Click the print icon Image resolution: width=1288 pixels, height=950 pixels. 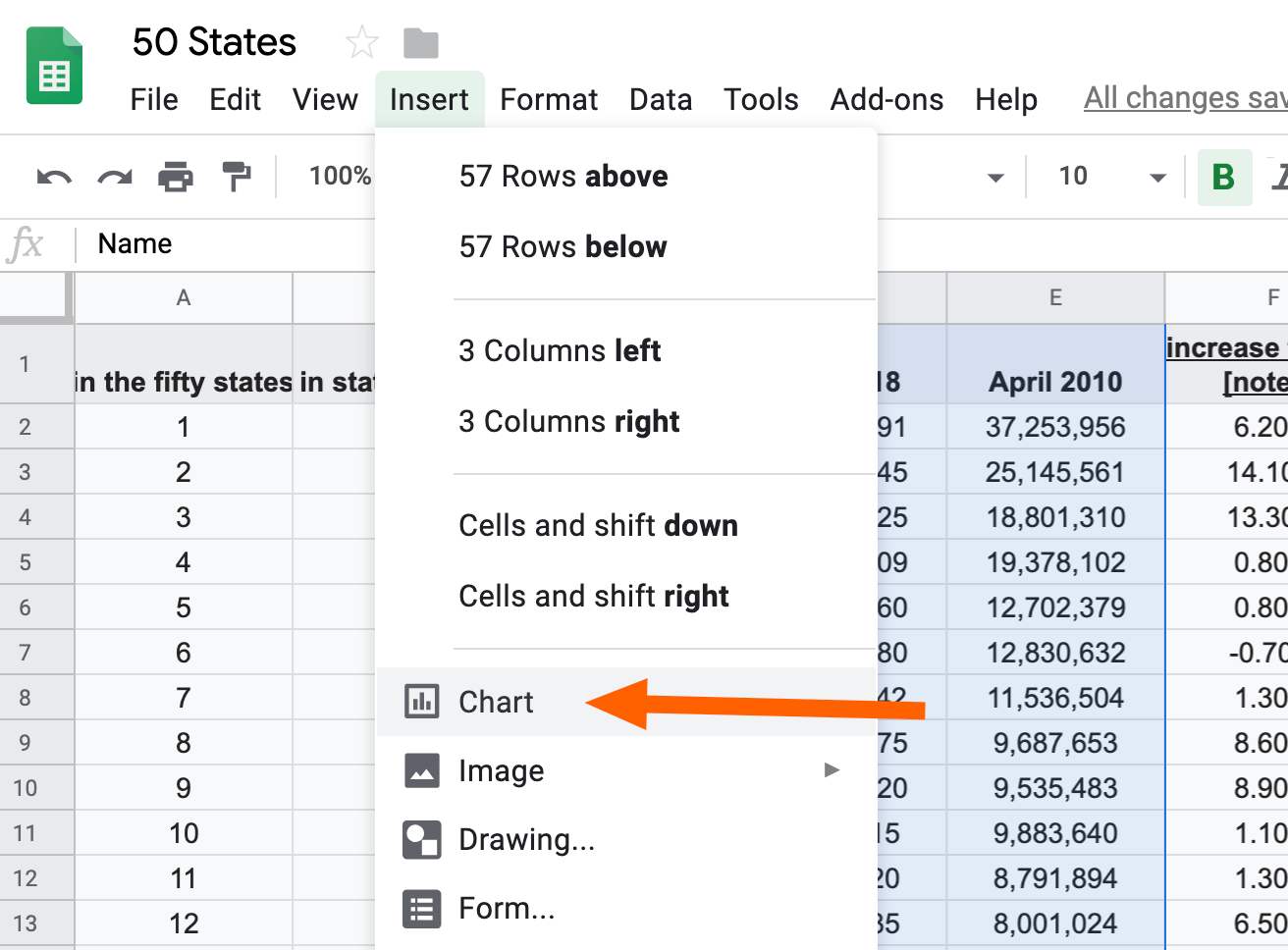pos(176,178)
